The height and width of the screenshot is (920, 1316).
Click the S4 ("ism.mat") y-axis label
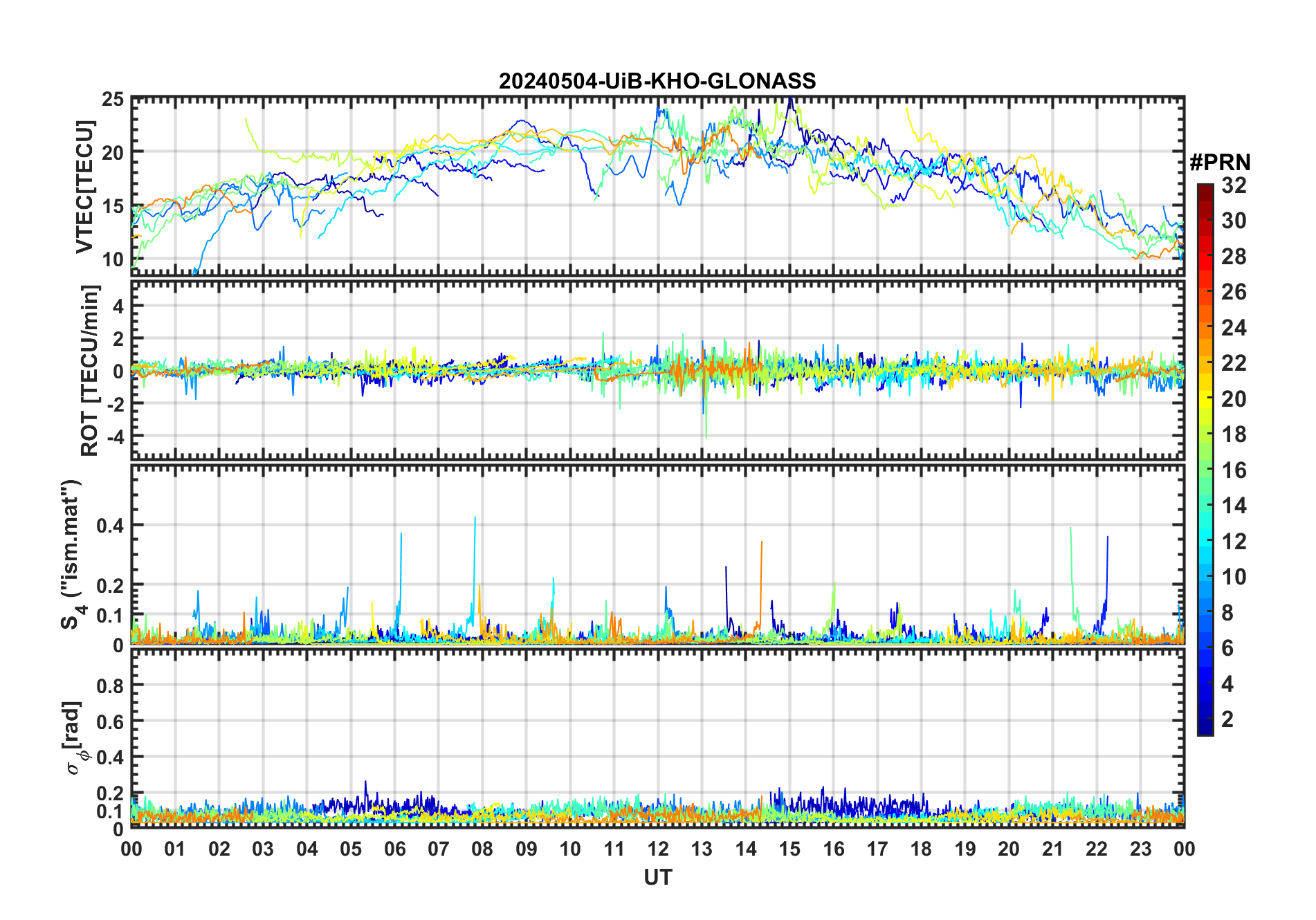[x=71, y=554]
